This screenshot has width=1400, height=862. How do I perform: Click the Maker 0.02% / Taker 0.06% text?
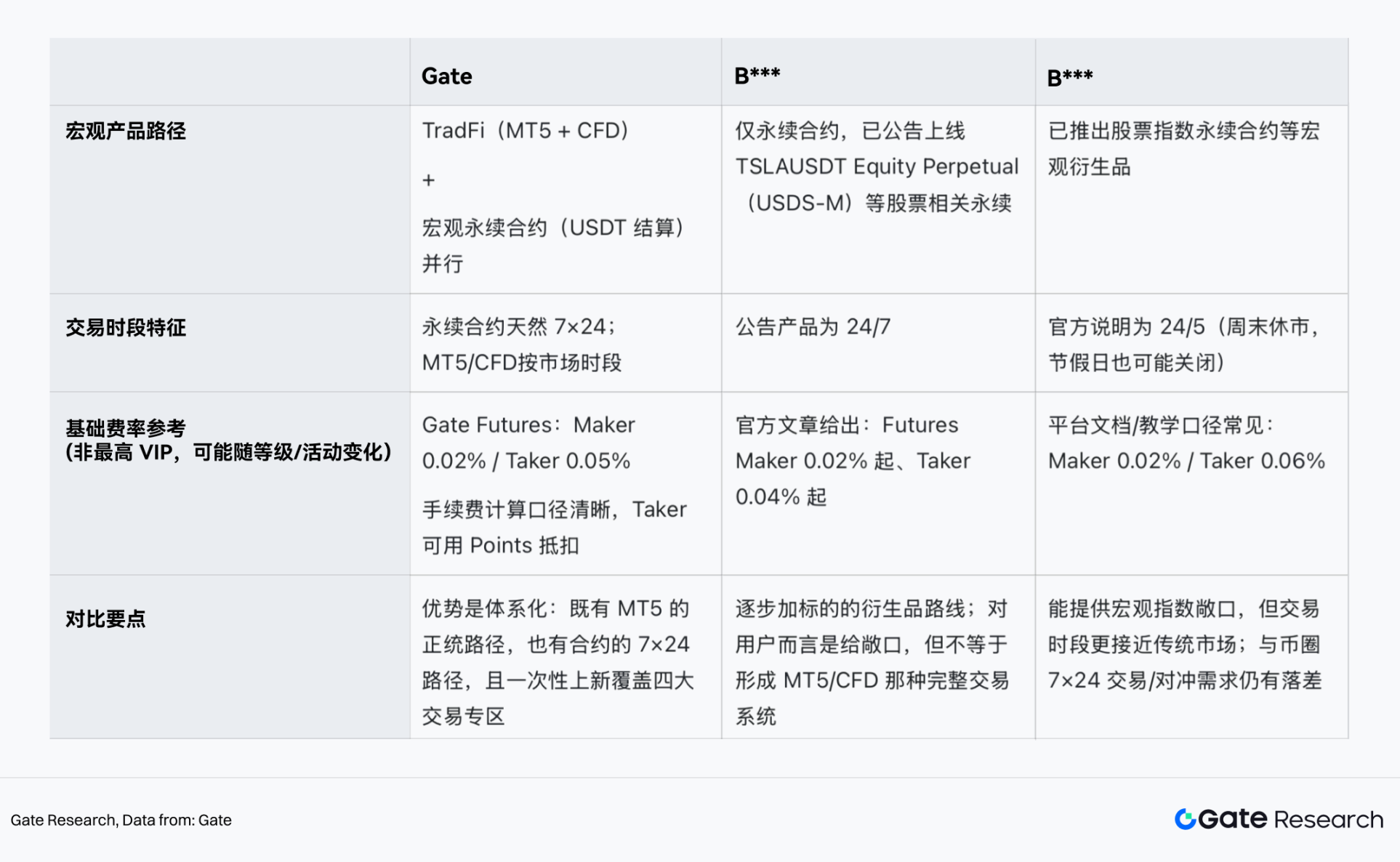(1186, 461)
